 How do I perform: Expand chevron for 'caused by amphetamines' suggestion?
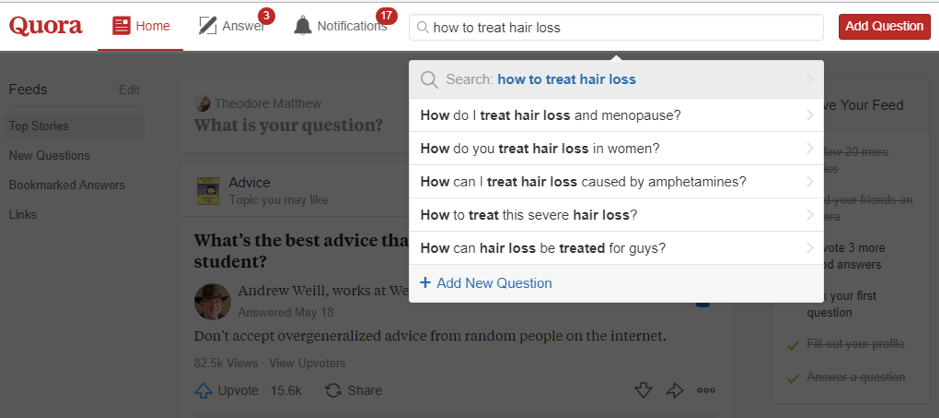click(810, 181)
